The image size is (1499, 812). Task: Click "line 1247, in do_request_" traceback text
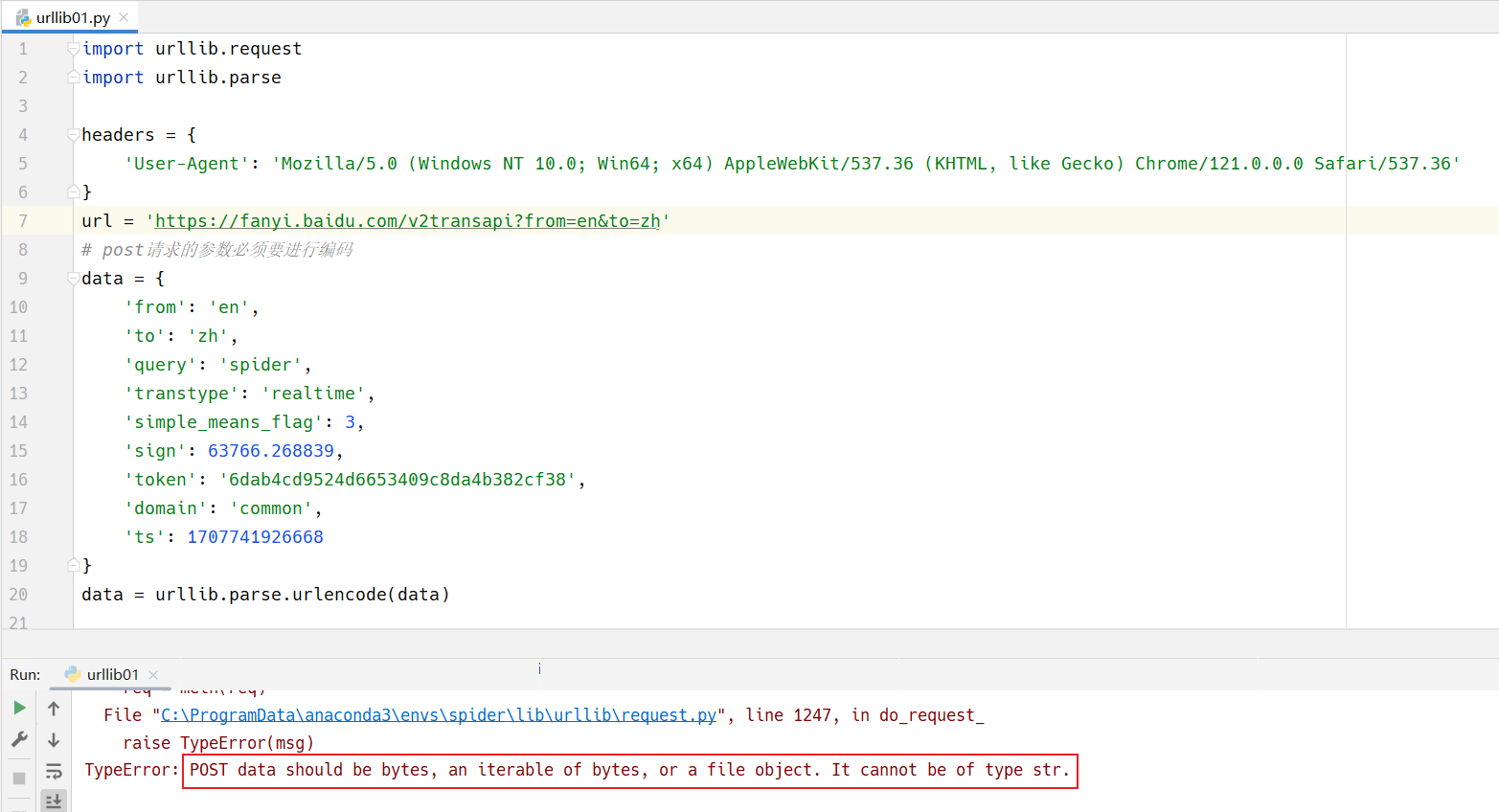[x=865, y=715]
